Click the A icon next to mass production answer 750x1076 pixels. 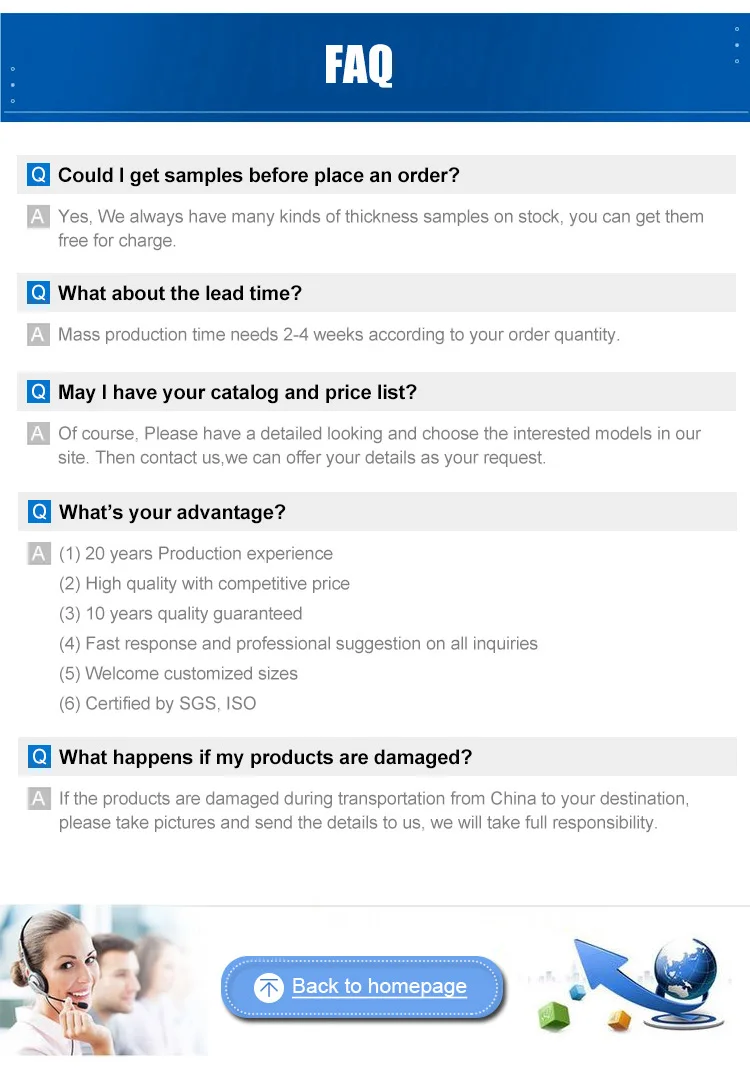click(38, 335)
